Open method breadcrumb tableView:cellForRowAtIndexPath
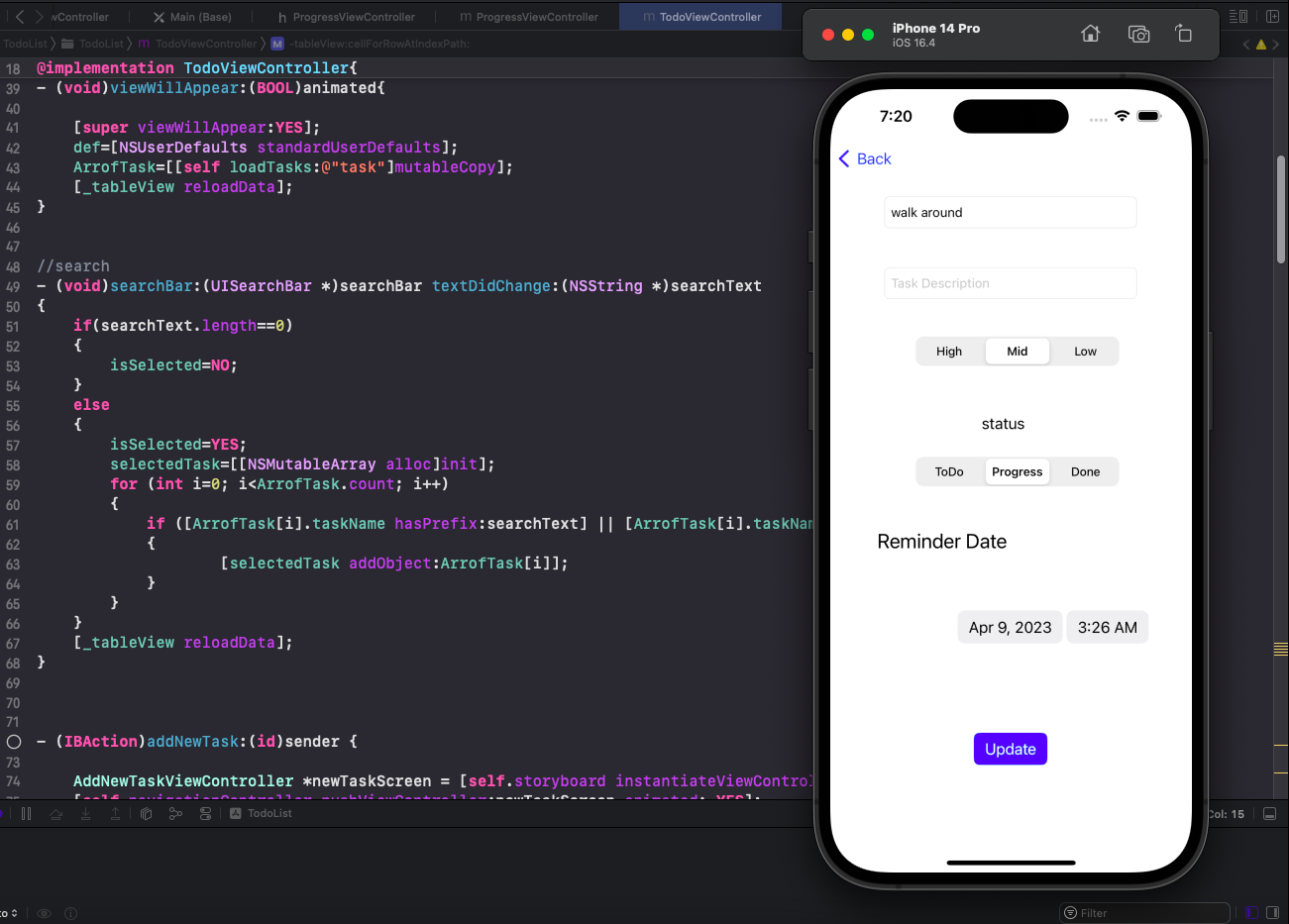Screen dimensions: 1289x924 [371, 44]
